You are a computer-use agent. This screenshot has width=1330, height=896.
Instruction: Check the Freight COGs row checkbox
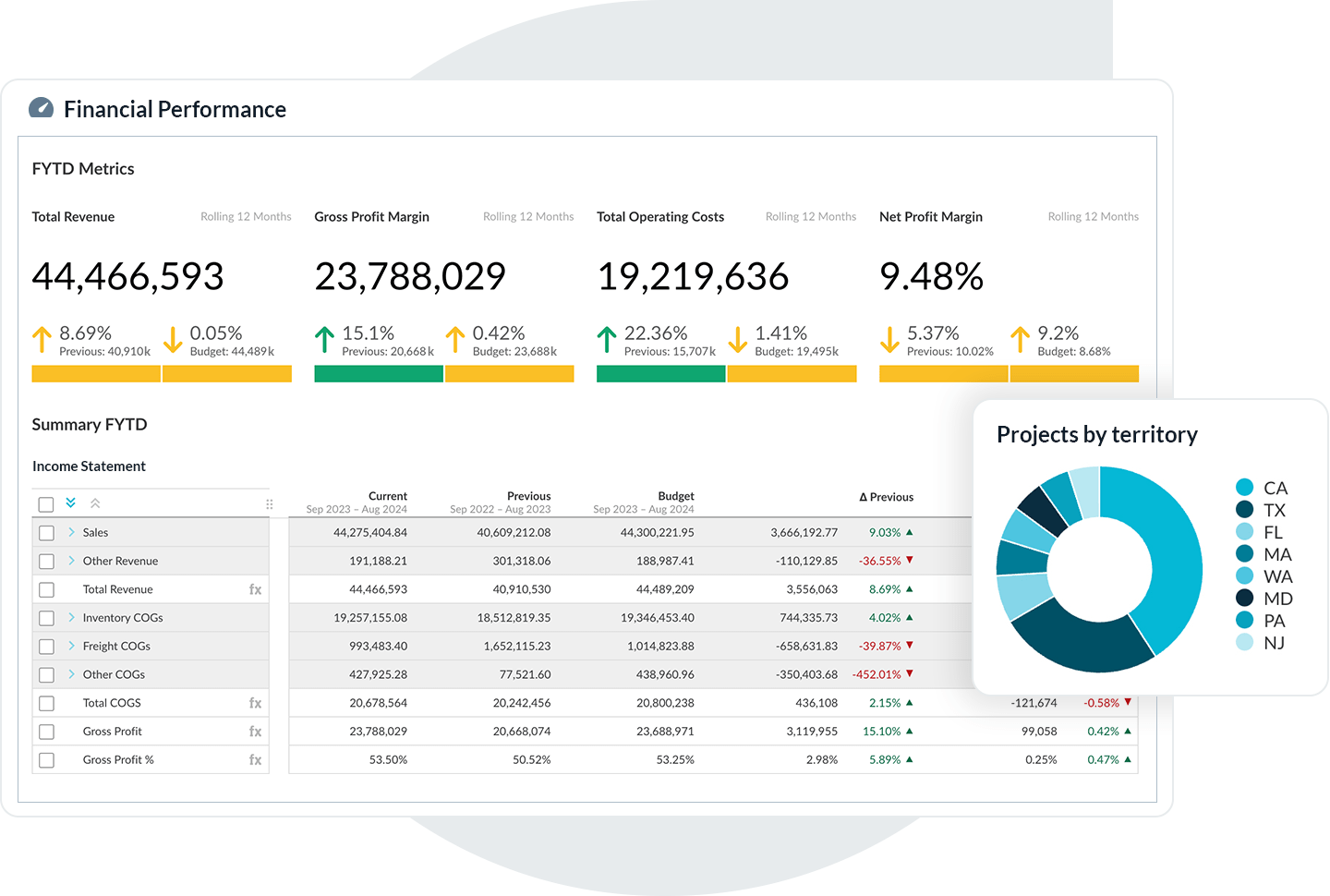[x=46, y=646]
